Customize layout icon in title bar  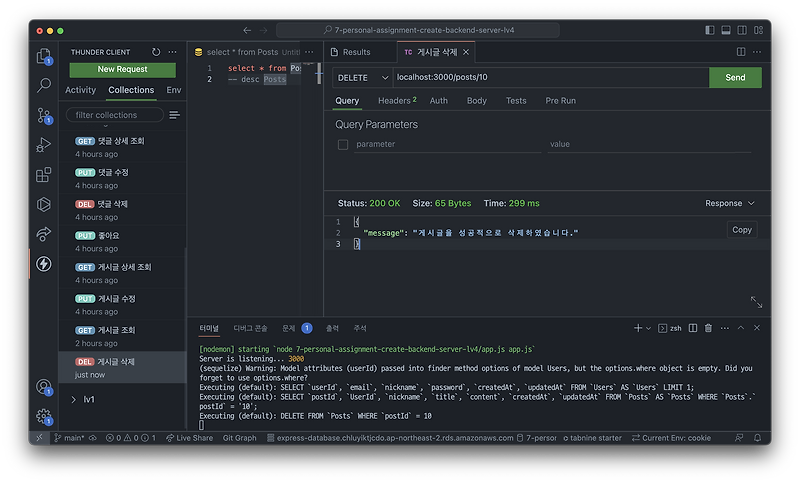pyautogui.click(x=759, y=30)
